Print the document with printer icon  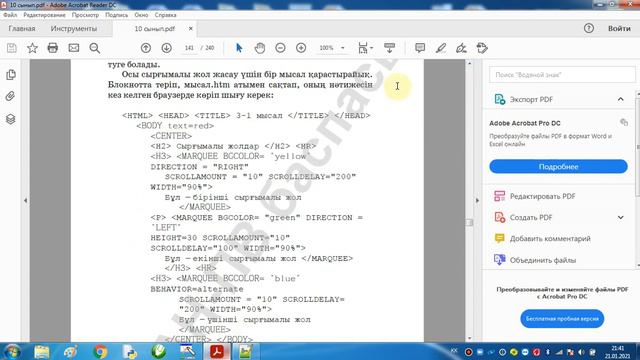point(53,48)
